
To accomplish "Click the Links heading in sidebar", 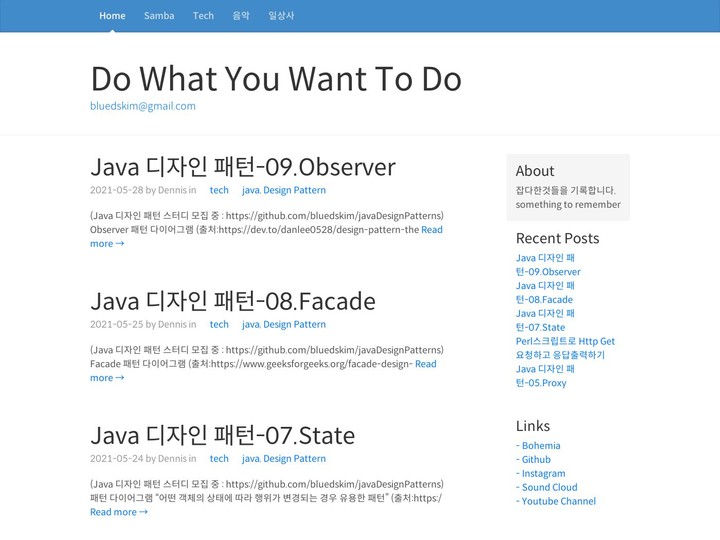I will pyautogui.click(x=533, y=426).
